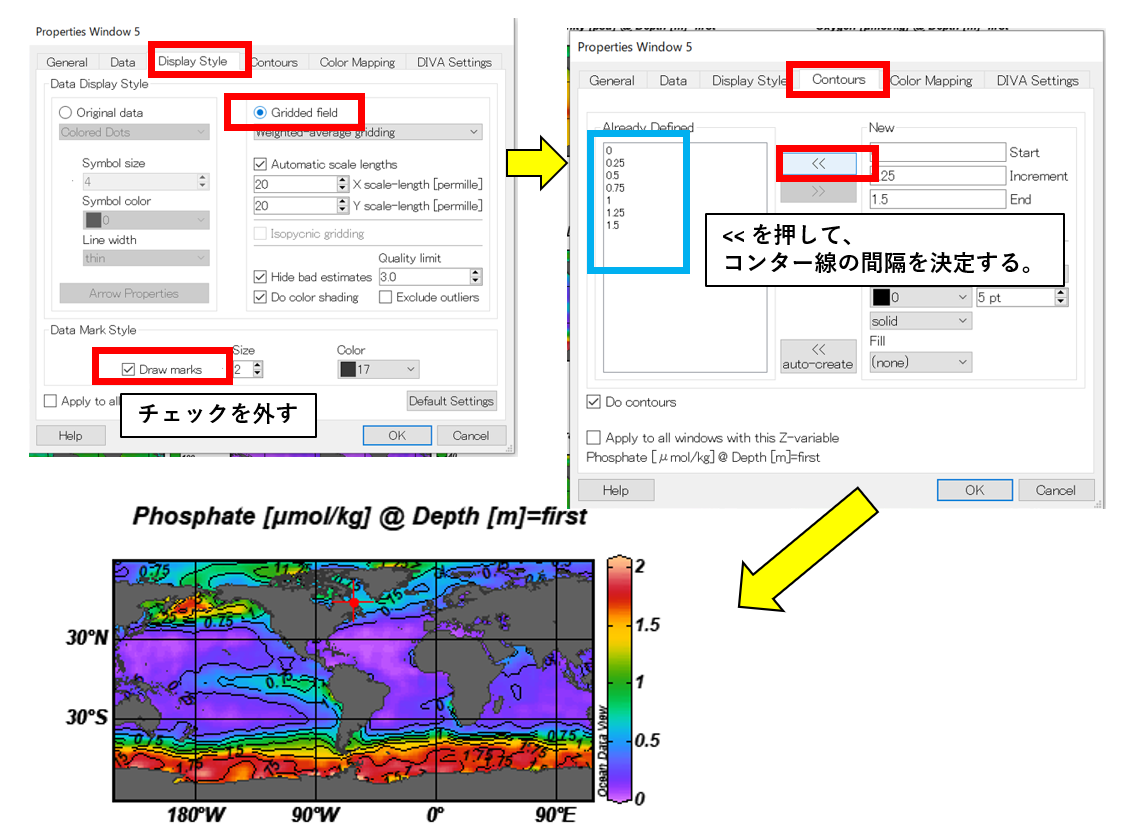The width and height of the screenshot is (1121, 831).
Task: Open Data tab in left Properties window
Action: click(122, 62)
